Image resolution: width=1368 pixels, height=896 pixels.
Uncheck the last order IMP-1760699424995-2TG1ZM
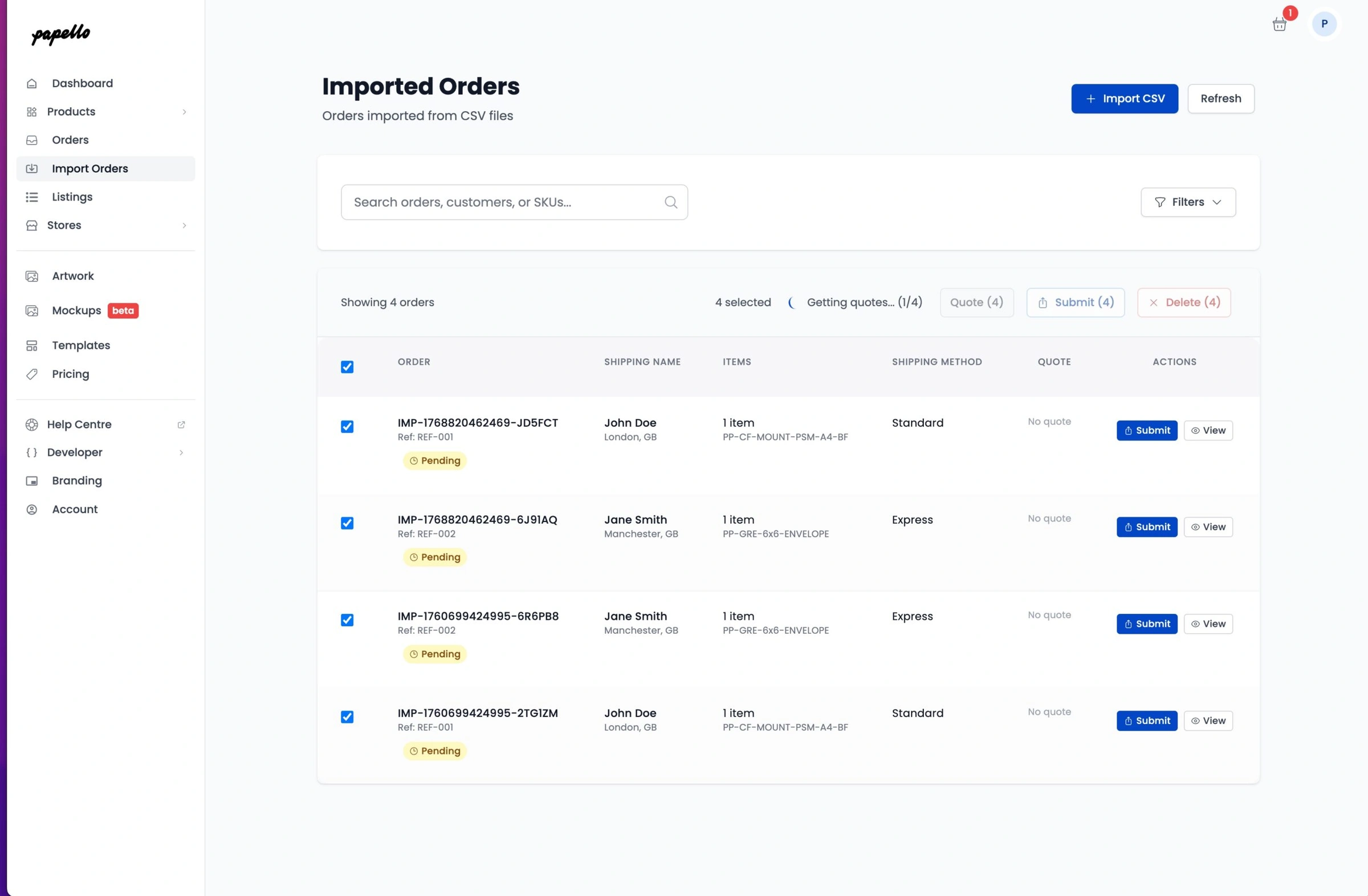click(347, 716)
